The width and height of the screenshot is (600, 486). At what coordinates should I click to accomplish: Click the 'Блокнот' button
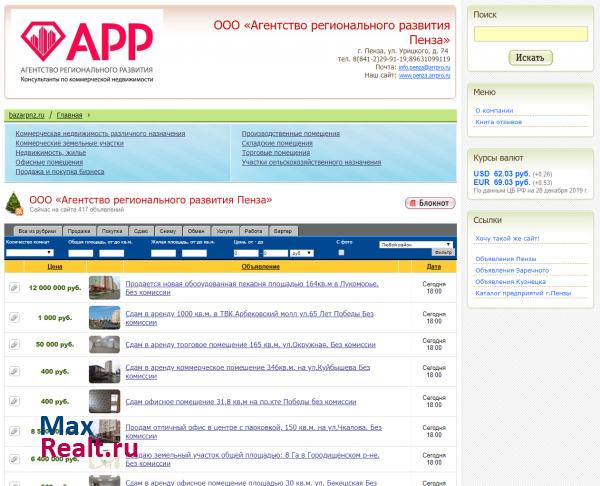click(430, 203)
